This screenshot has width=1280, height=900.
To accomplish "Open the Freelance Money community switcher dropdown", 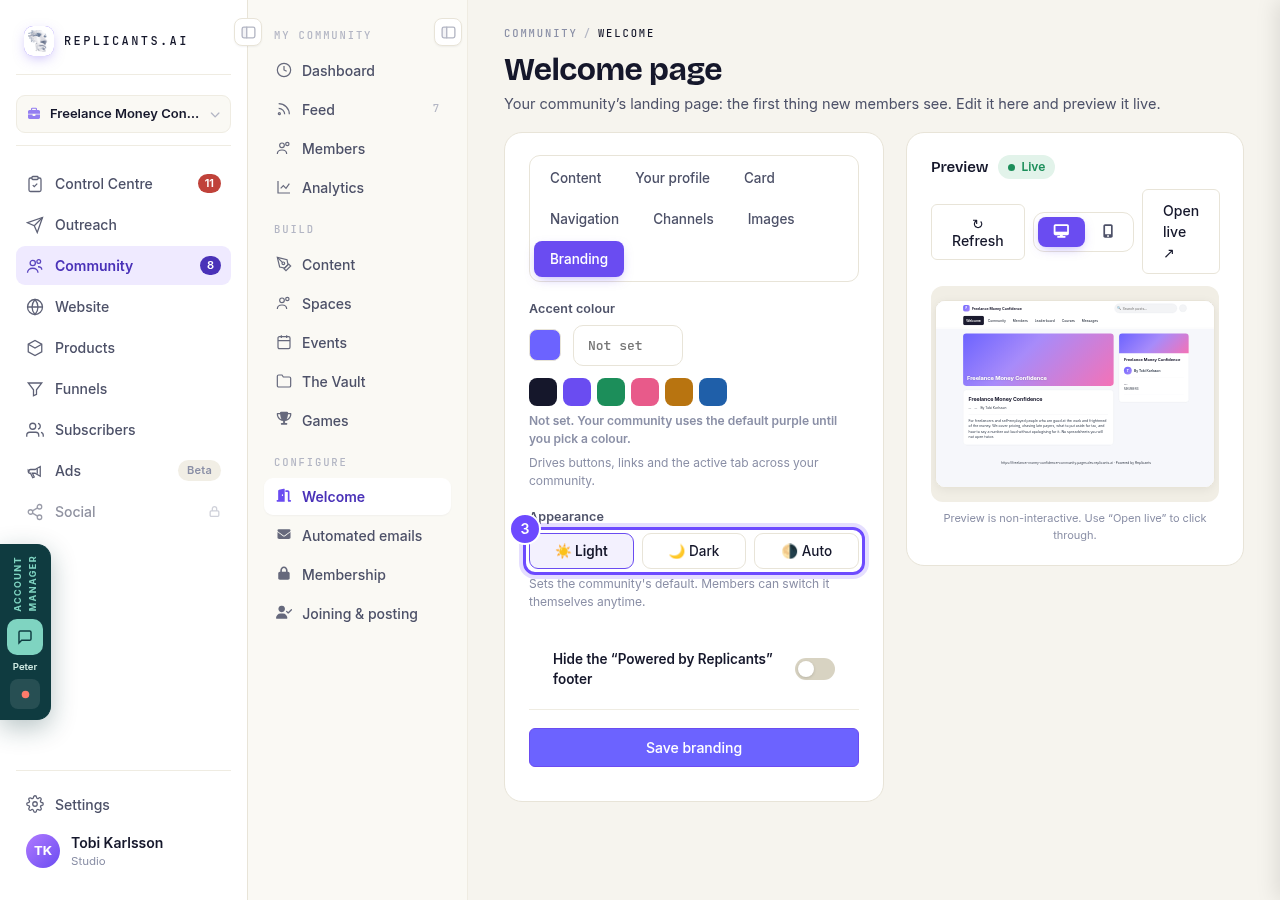I will click(123, 114).
